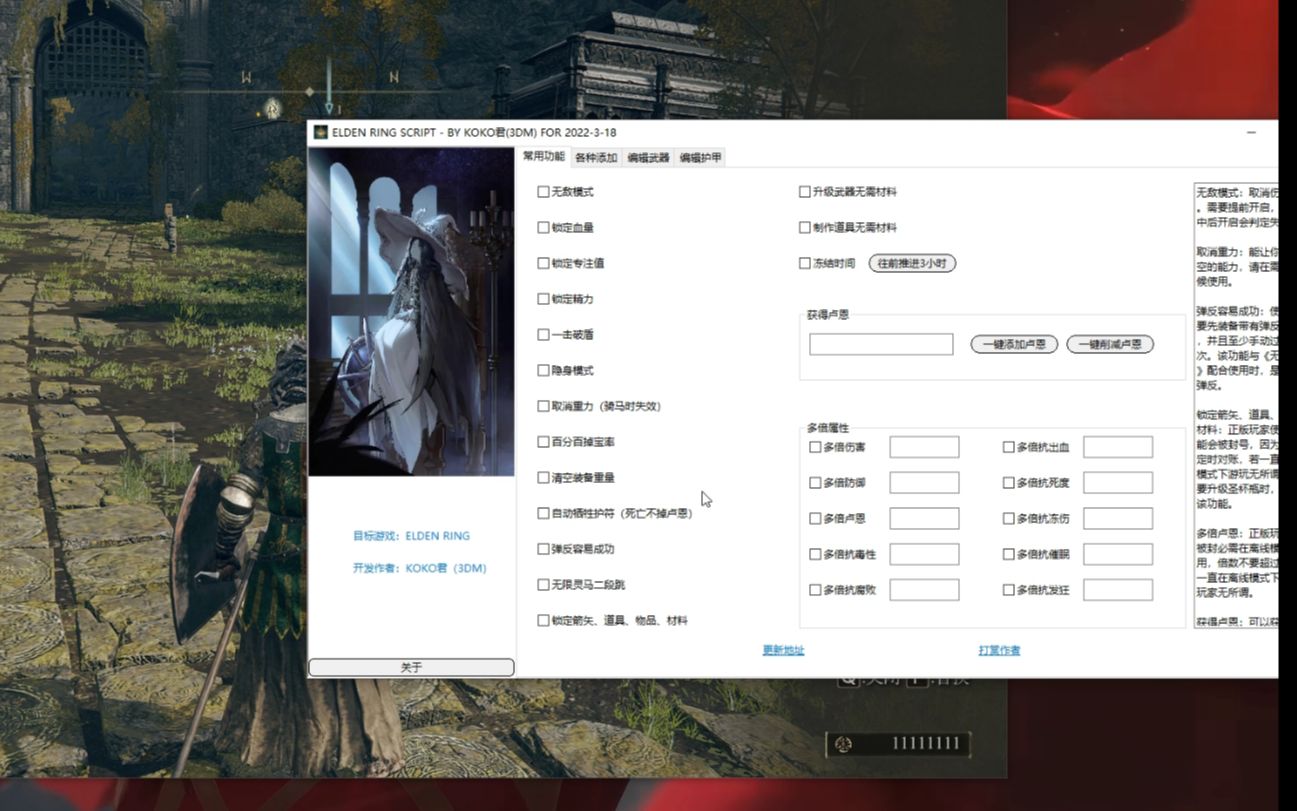
Task: Minimize the Elden Ring script window
Action: pos(1252,133)
